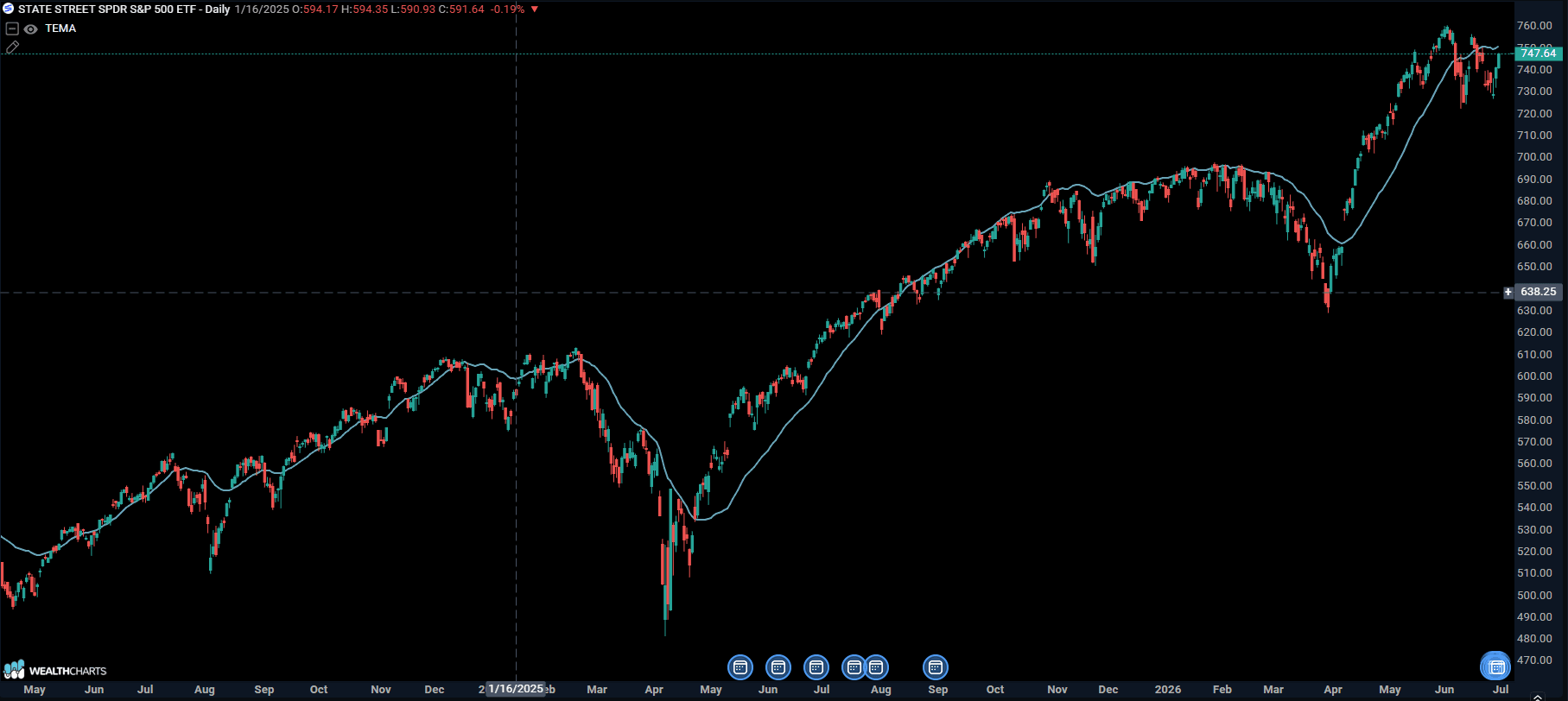Click the 760.00 price axis label
1568x701 pixels.
(1534, 26)
